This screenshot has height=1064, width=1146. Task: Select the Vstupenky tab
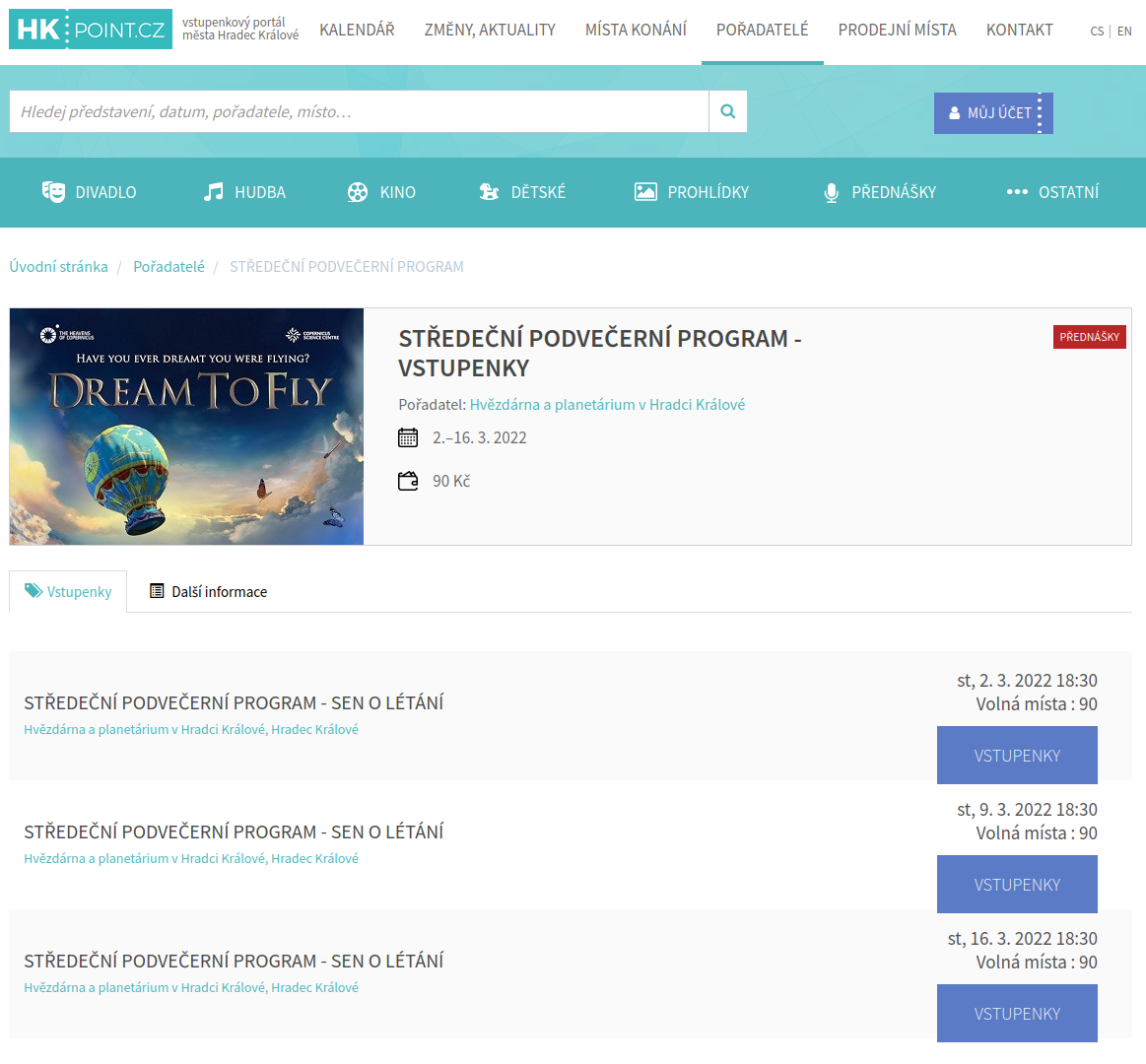(68, 591)
